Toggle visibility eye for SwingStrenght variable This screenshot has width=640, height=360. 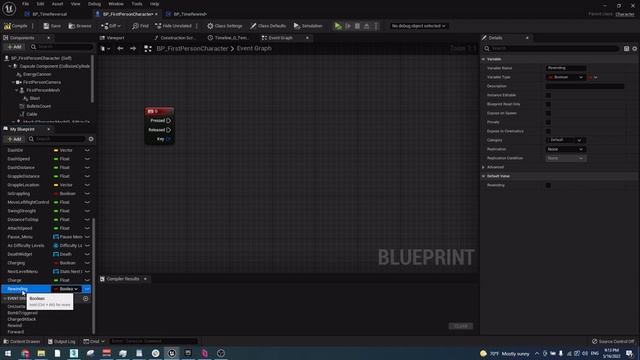(87, 211)
